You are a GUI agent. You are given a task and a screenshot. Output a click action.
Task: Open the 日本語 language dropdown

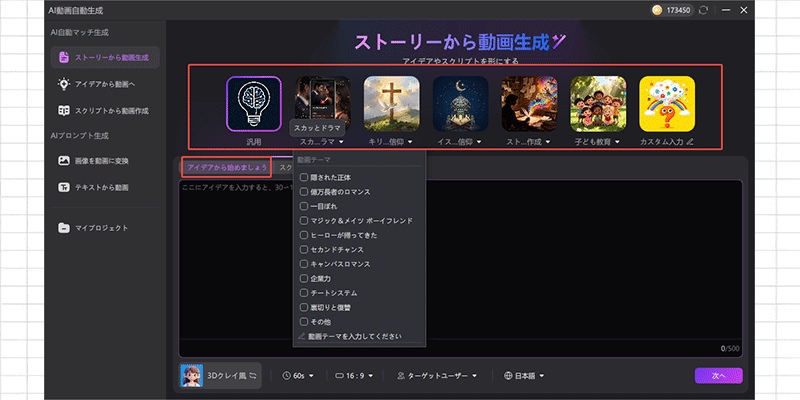[524, 376]
